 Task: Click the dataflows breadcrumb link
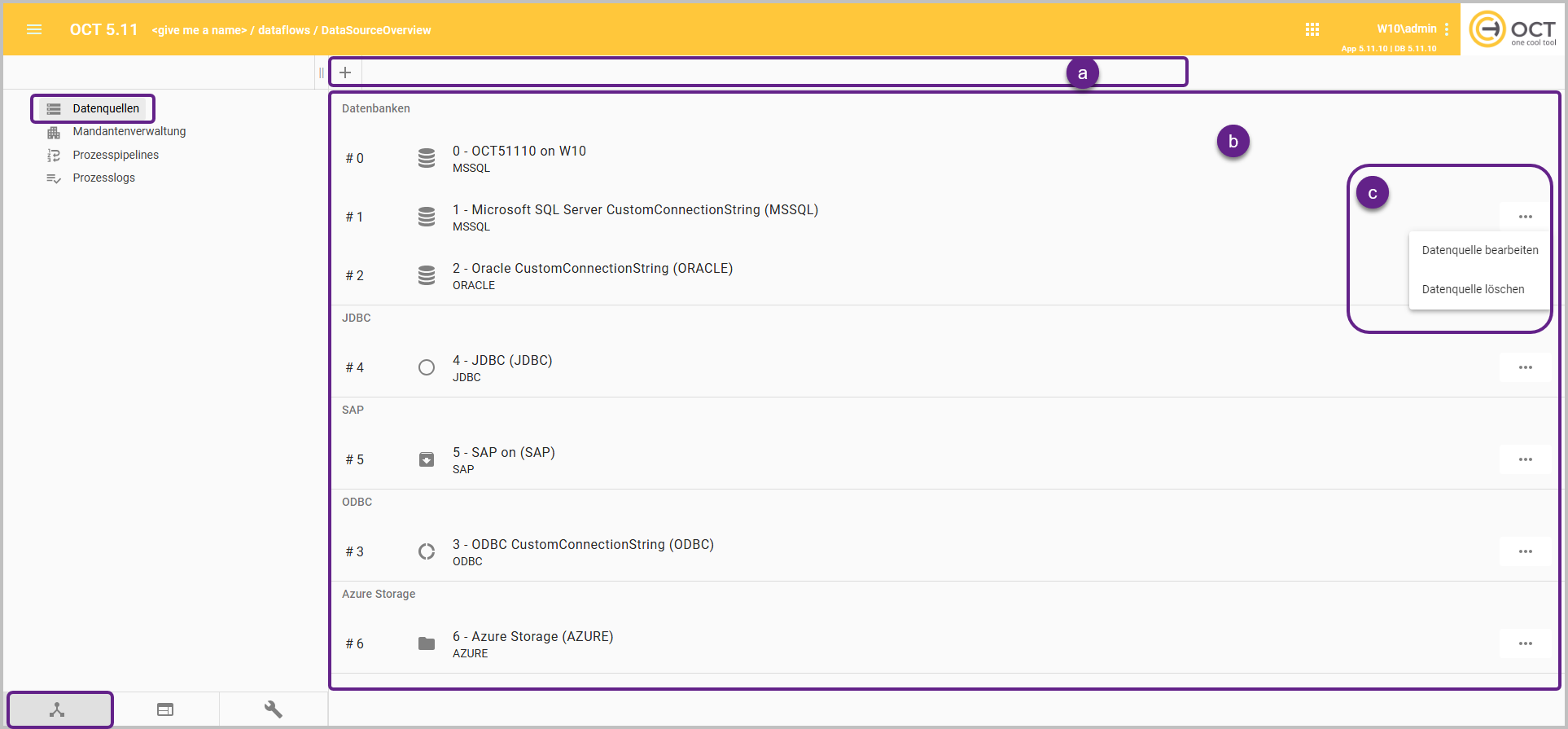tap(283, 30)
